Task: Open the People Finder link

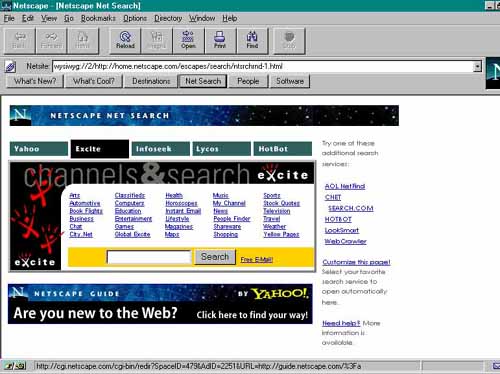Action: click(x=232, y=219)
